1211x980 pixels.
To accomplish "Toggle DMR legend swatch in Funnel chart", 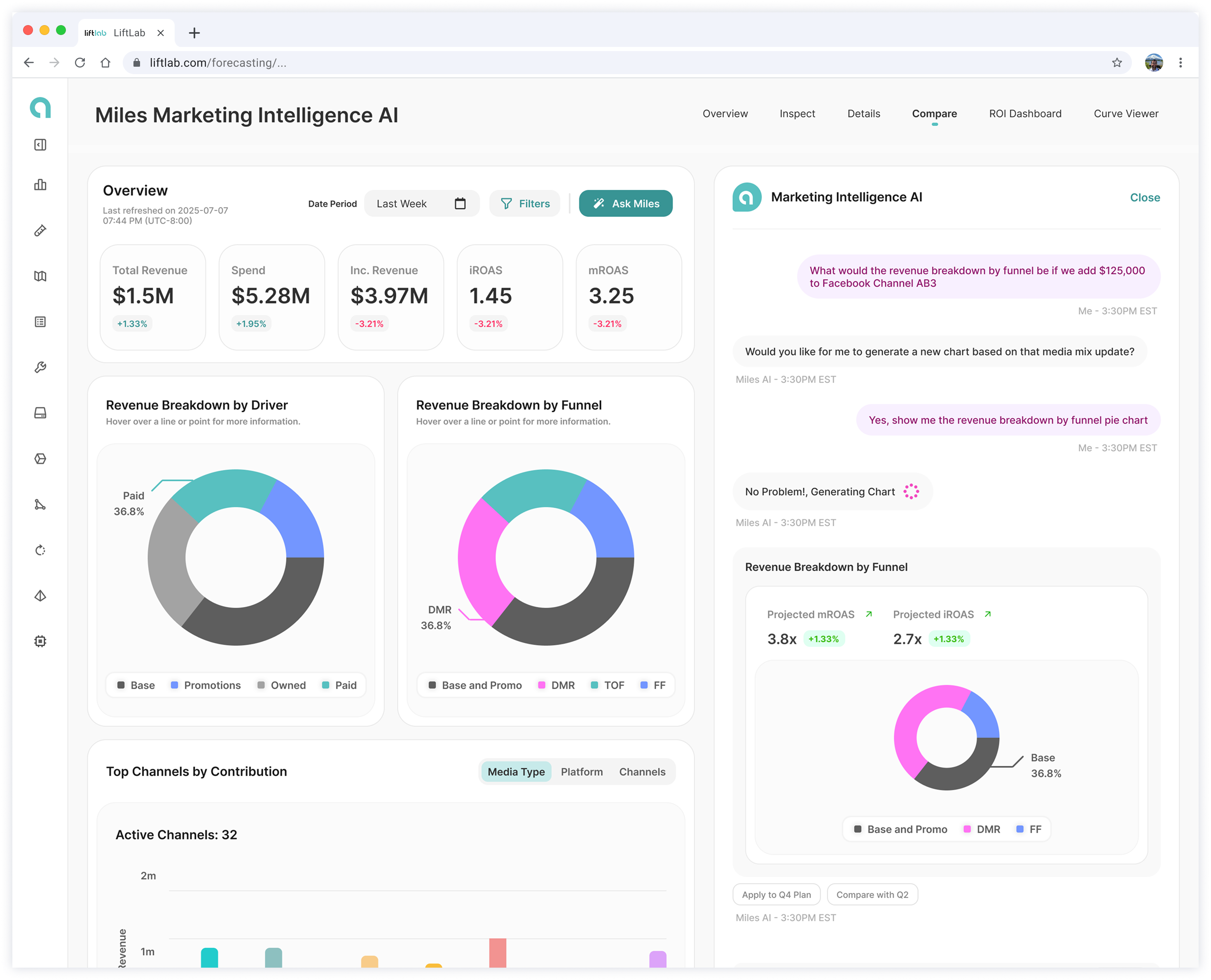I will (541, 685).
